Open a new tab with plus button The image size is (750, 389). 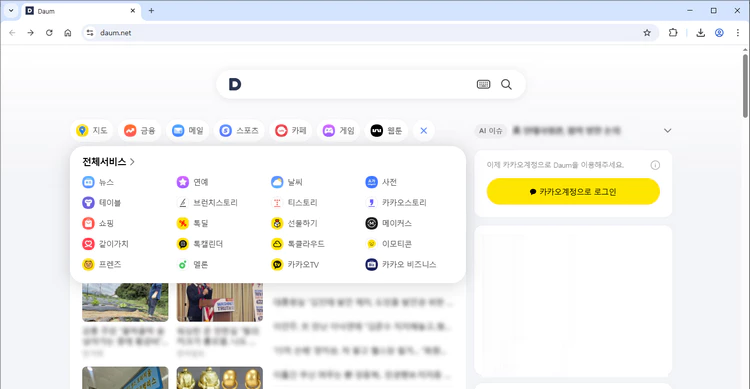coord(151,11)
